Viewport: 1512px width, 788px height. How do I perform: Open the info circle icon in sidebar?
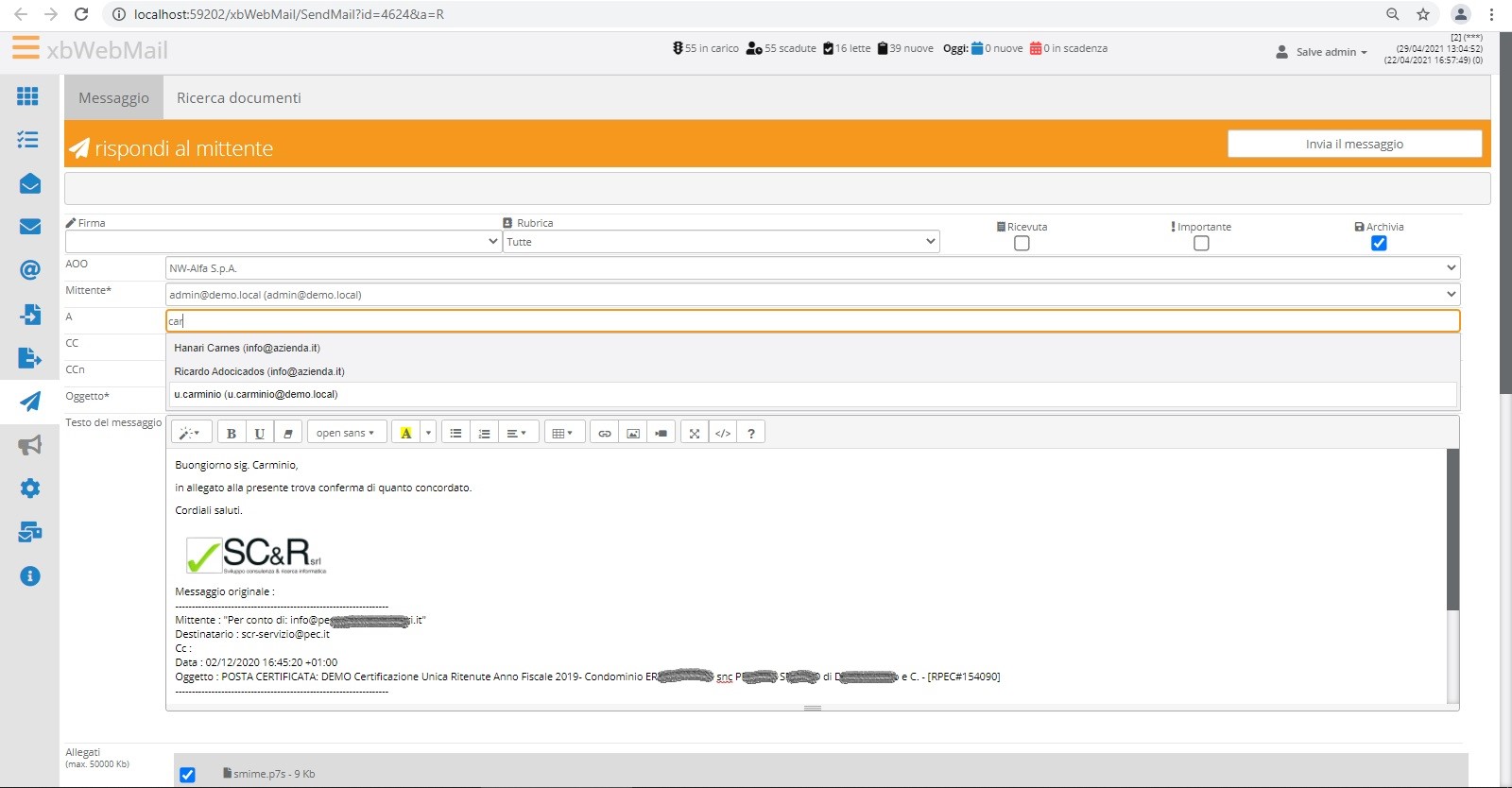click(x=29, y=575)
